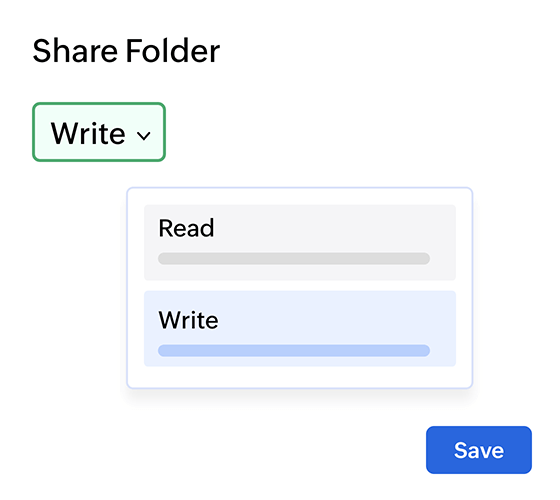Screen dimensions: 560x500
Task: Click the Write text in the green dropdown
Action: pos(88,133)
